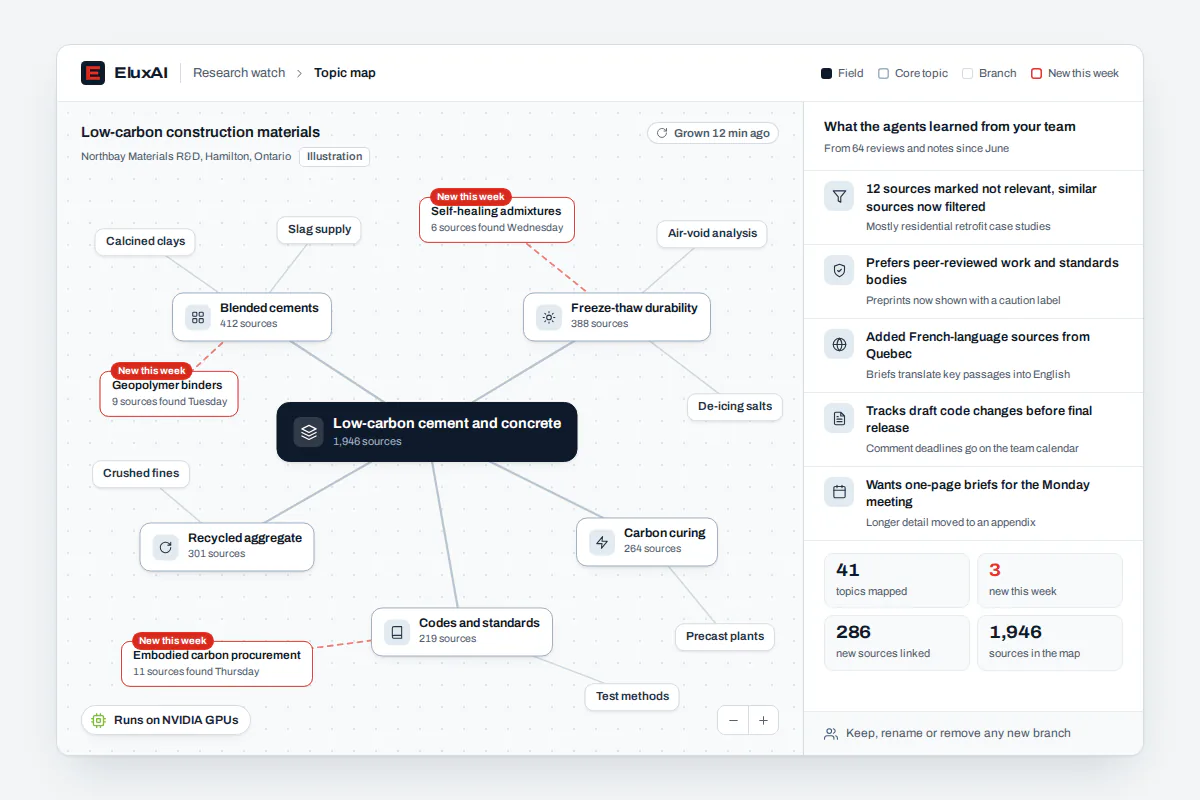Click the people icon beside Keep, rename or remove
The height and width of the screenshot is (800, 1200).
(831, 734)
